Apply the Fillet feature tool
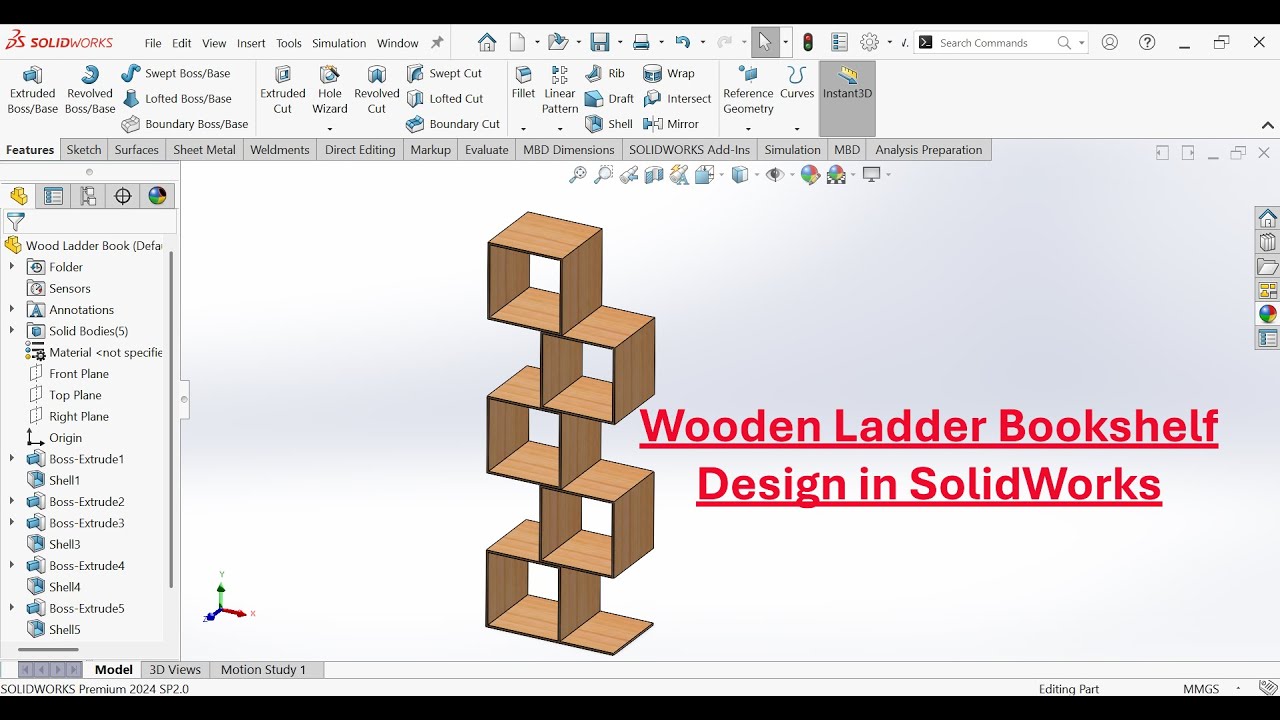Viewport: 1280px width, 720px height. click(x=523, y=84)
